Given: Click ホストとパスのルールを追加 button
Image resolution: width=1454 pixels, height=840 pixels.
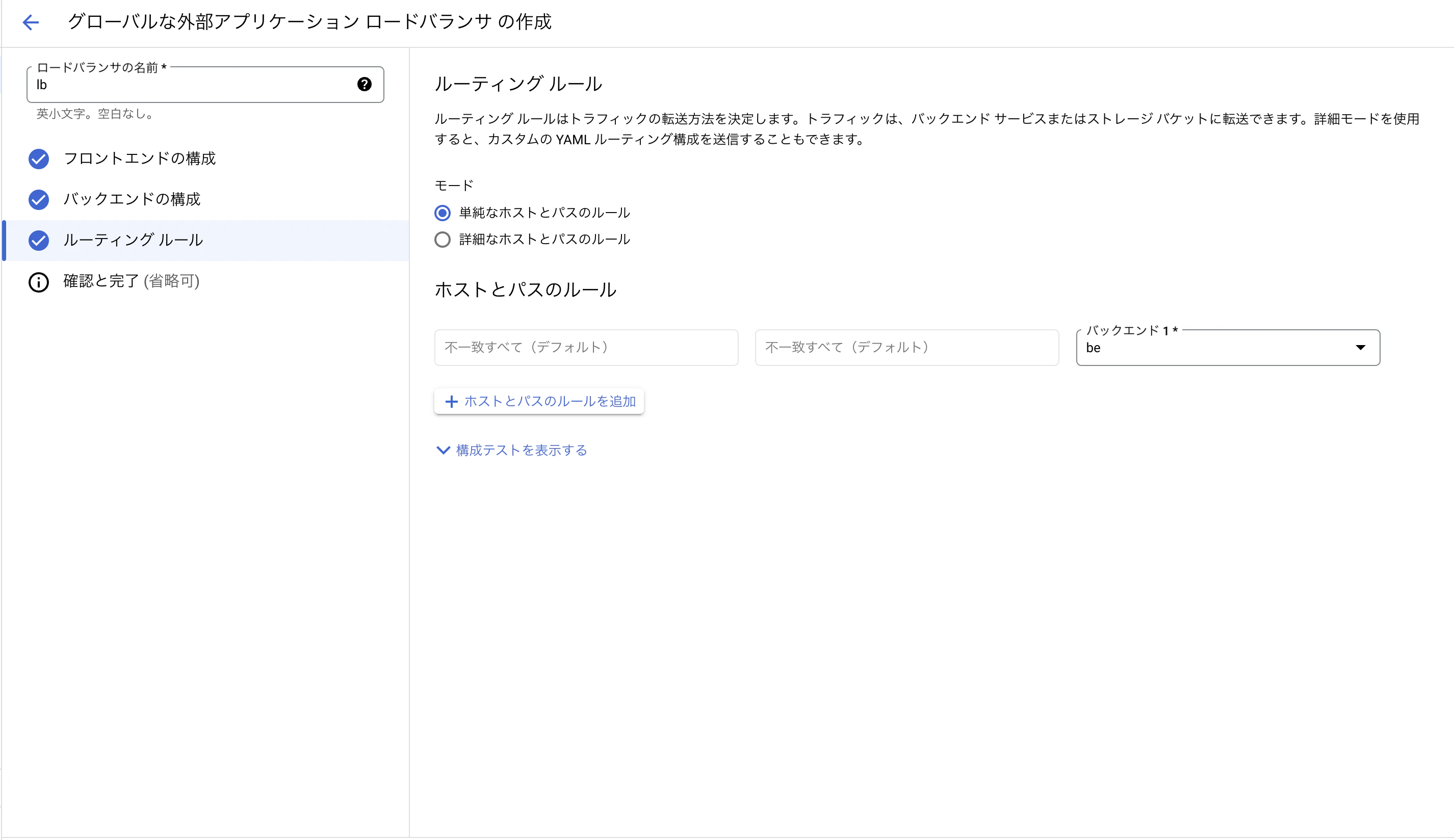Looking at the screenshot, I should coord(539,402).
